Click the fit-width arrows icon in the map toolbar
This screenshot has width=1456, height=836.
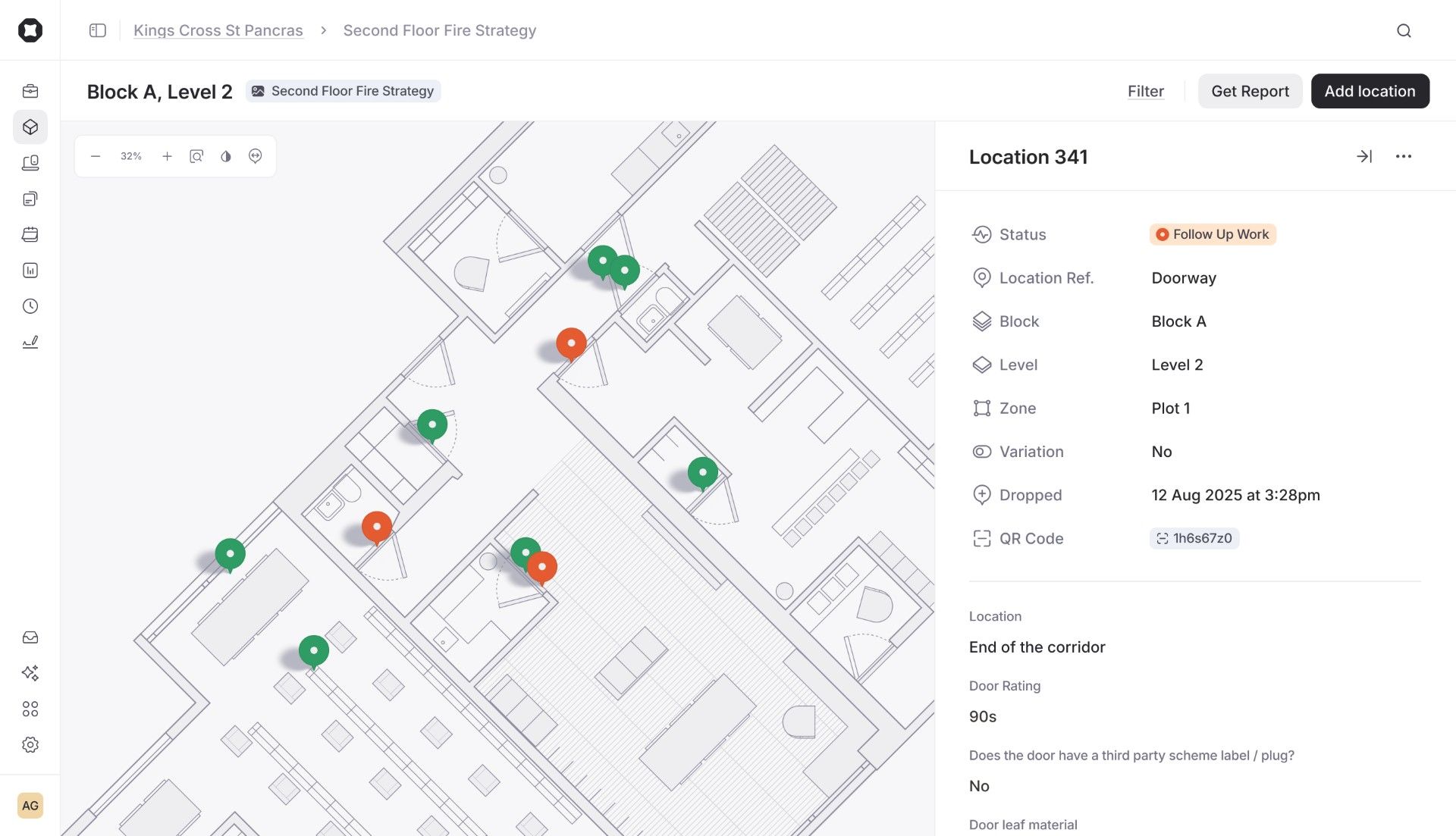click(x=256, y=156)
